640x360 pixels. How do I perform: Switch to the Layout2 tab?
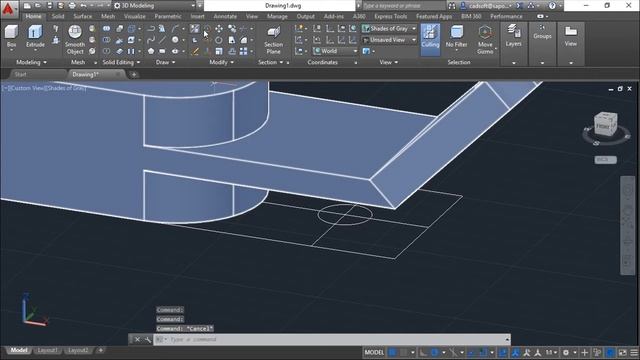[x=78, y=350]
